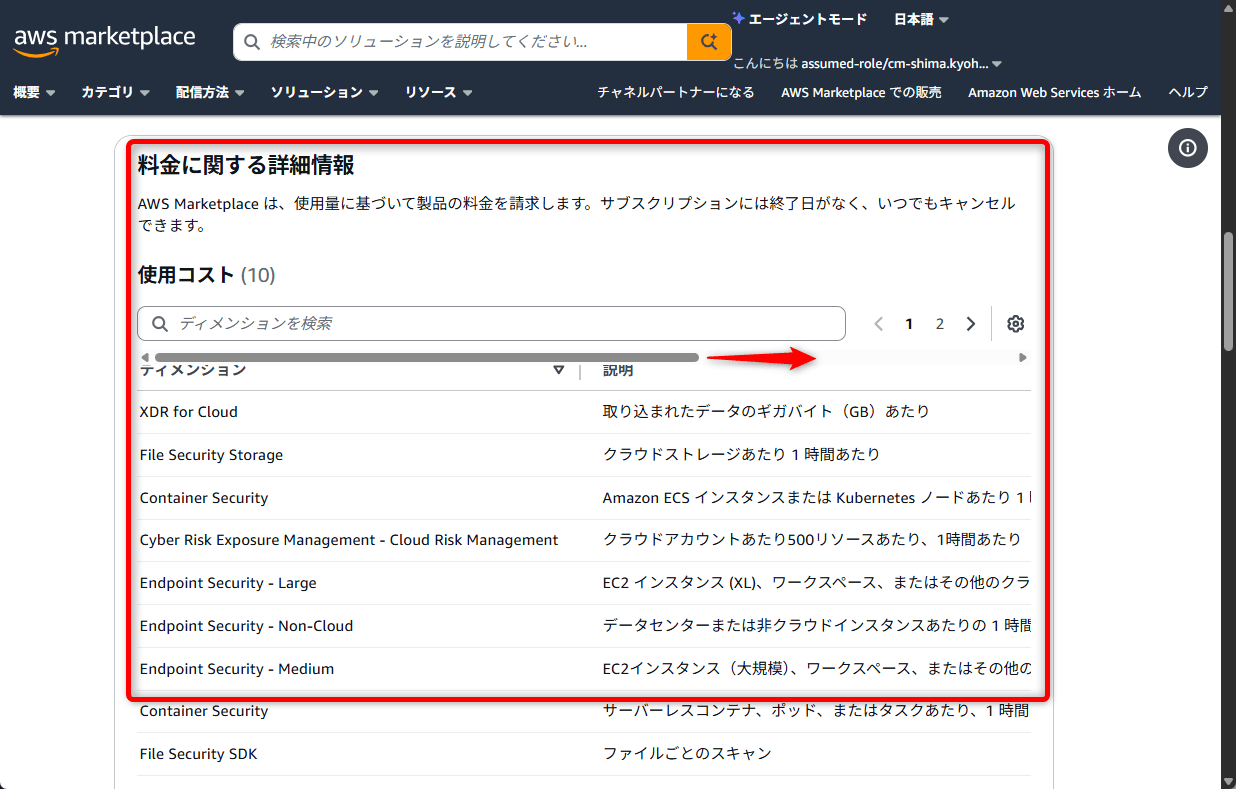Image resolution: width=1236 pixels, height=789 pixels.
Task: Click the AWS Marketplace logo
Action: pos(104,40)
